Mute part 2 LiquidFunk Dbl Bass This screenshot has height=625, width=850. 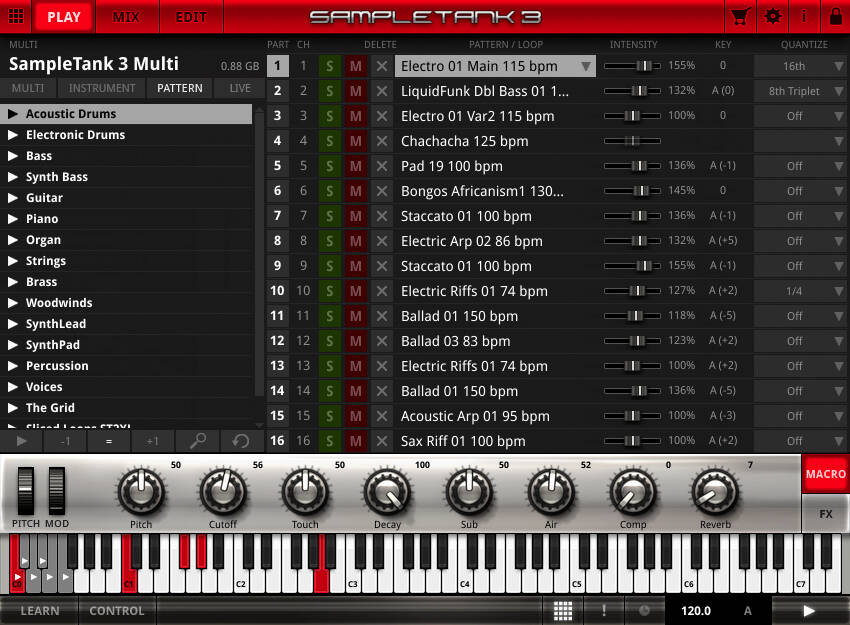click(356, 91)
